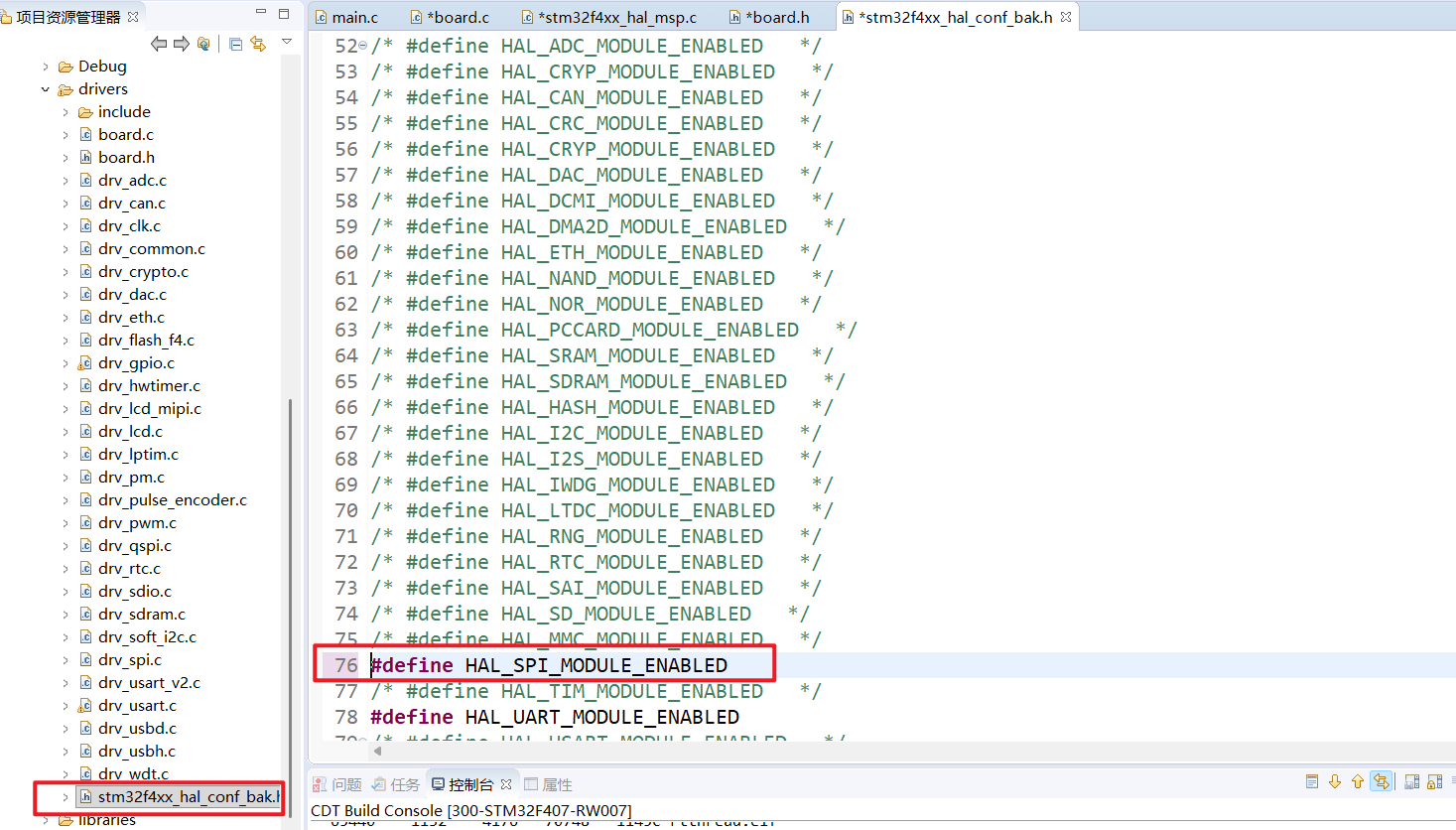Select drv_common.c file in tree
Image resolution: width=1456 pixels, height=830 pixels.
point(152,249)
